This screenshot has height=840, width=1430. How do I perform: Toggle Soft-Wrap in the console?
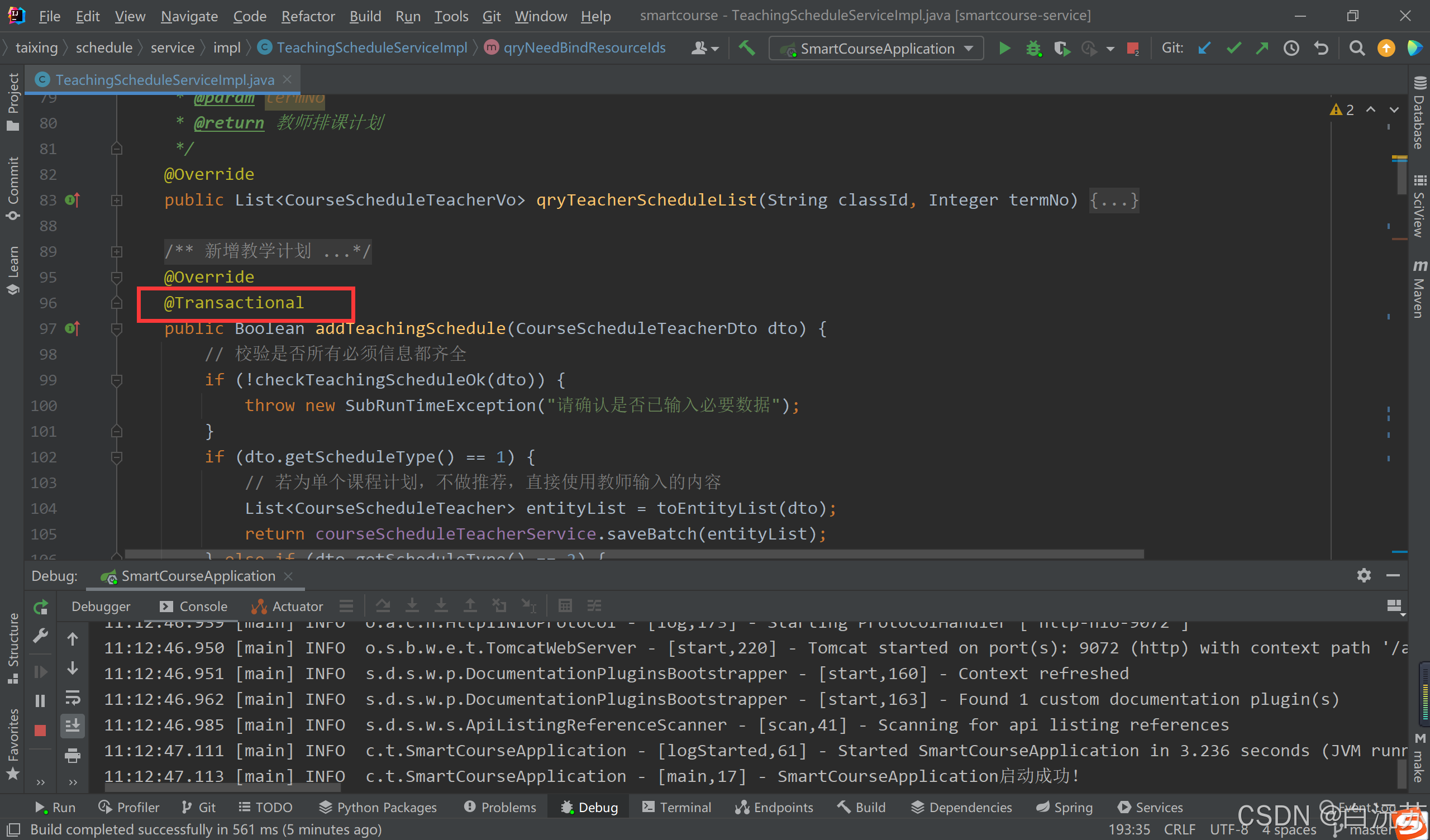(73, 697)
